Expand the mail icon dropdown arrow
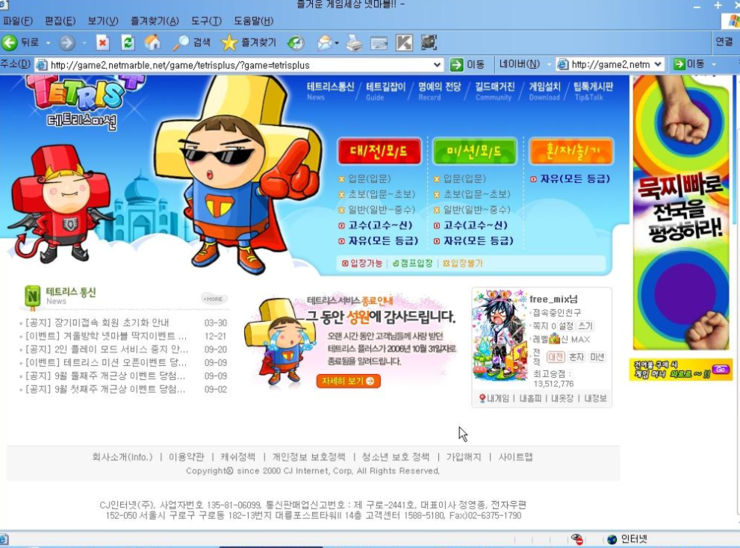This screenshot has height=548, width=740. [336, 43]
